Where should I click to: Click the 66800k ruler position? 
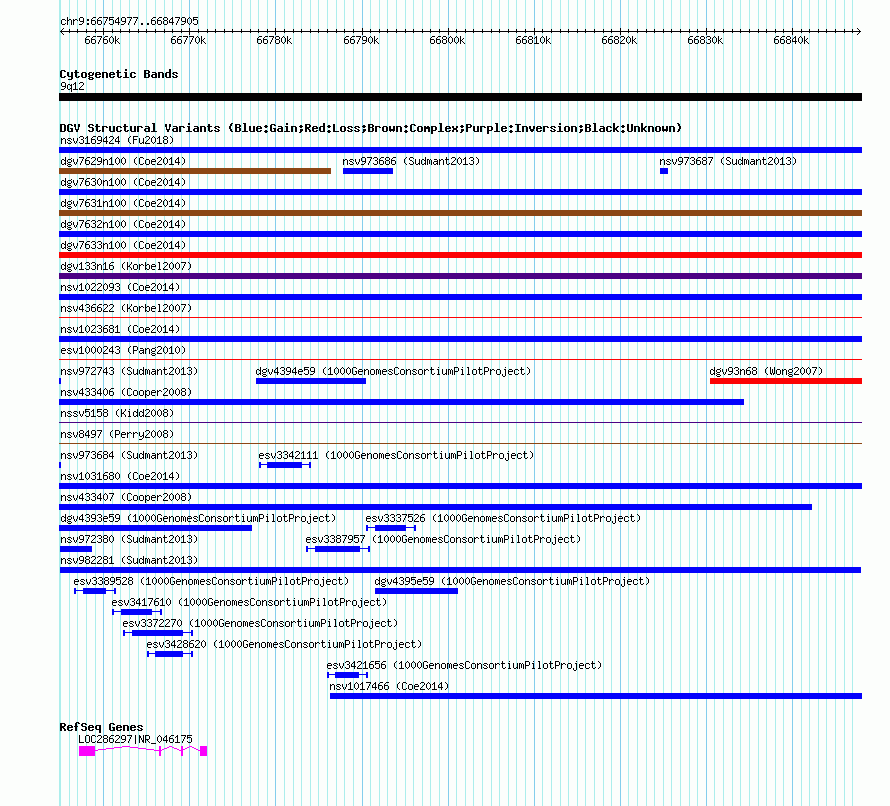point(447,40)
